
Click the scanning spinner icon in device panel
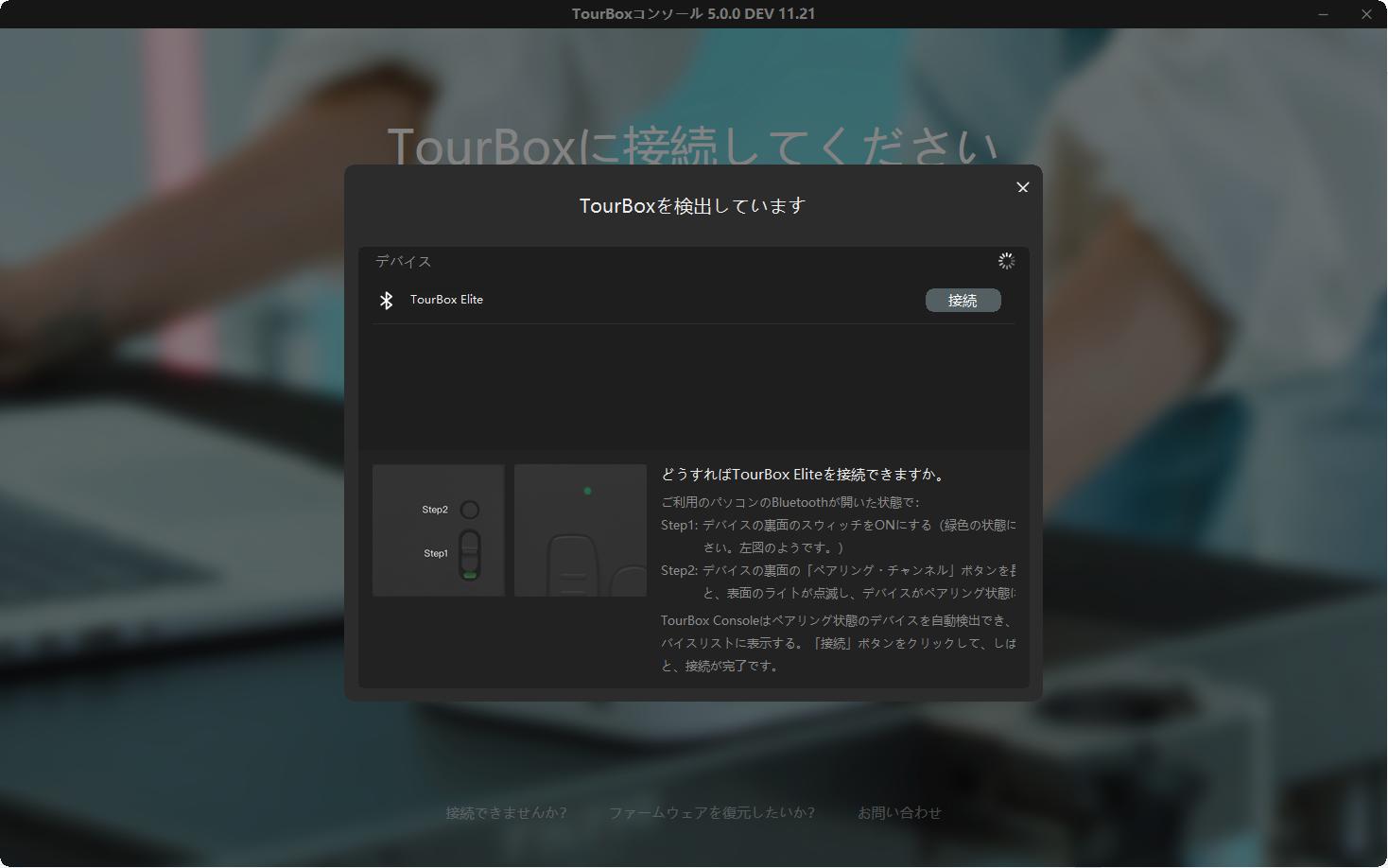(1006, 261)
